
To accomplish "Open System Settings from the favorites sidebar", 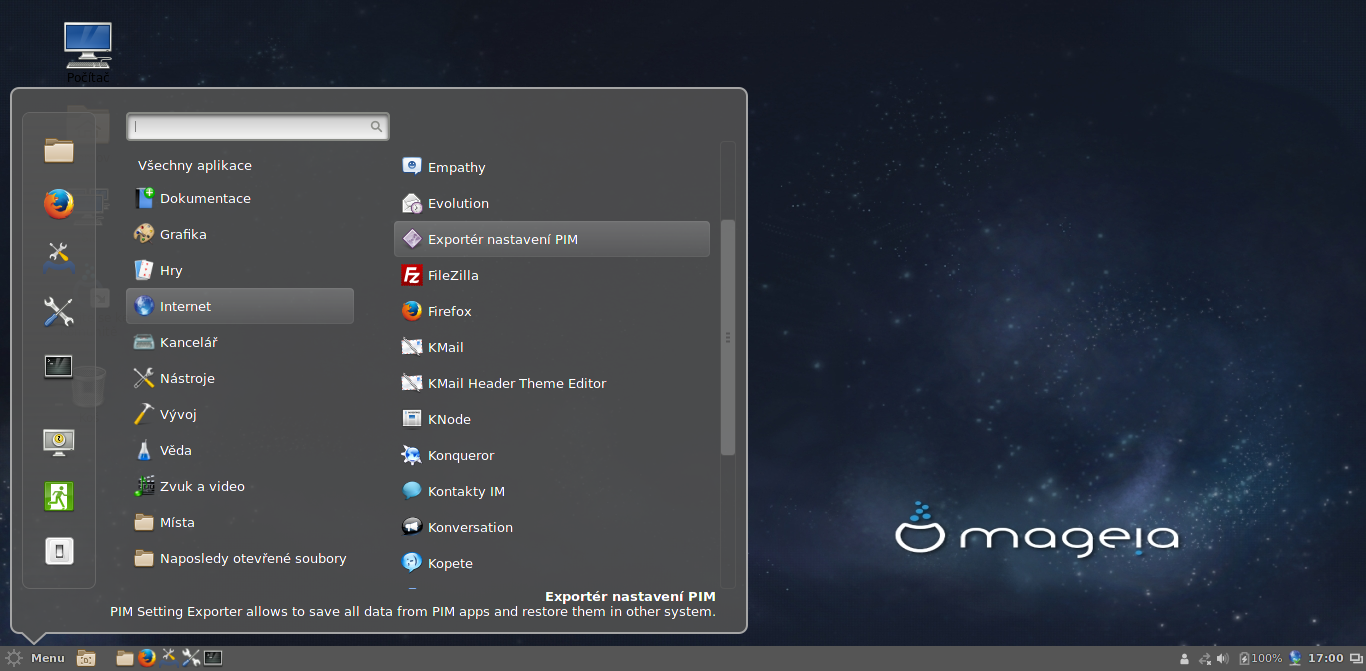I will pos(59,312).
